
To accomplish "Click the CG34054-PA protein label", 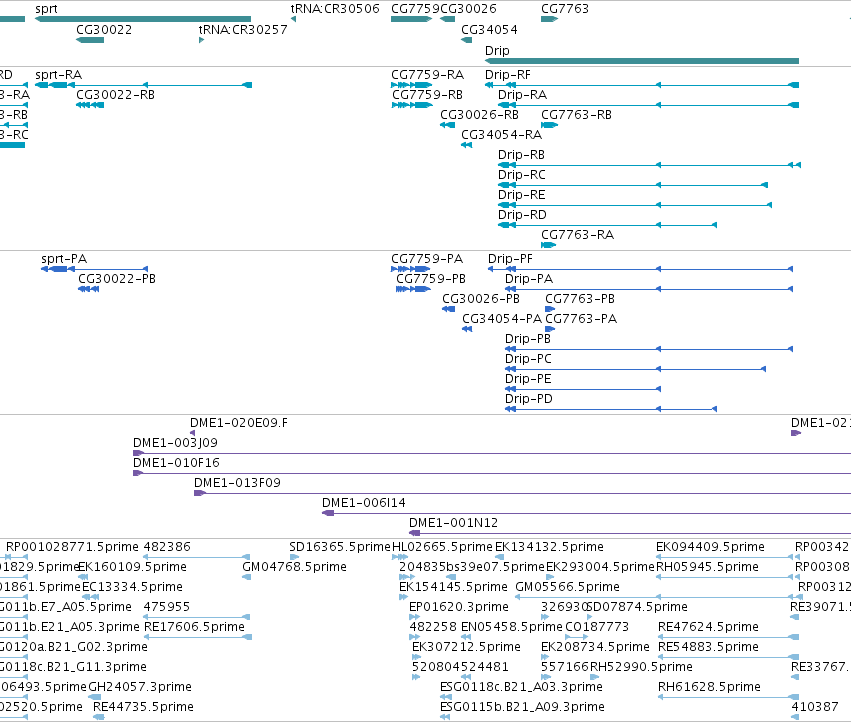I will click(x=502, y=319).
